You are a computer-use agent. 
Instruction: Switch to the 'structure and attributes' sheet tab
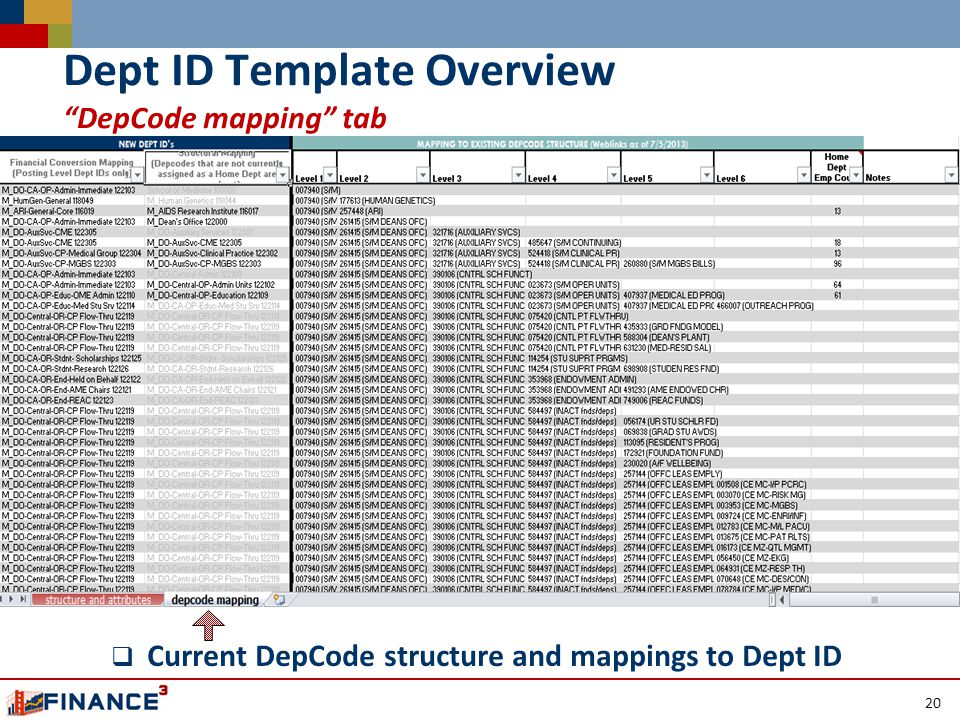point(98,600)
